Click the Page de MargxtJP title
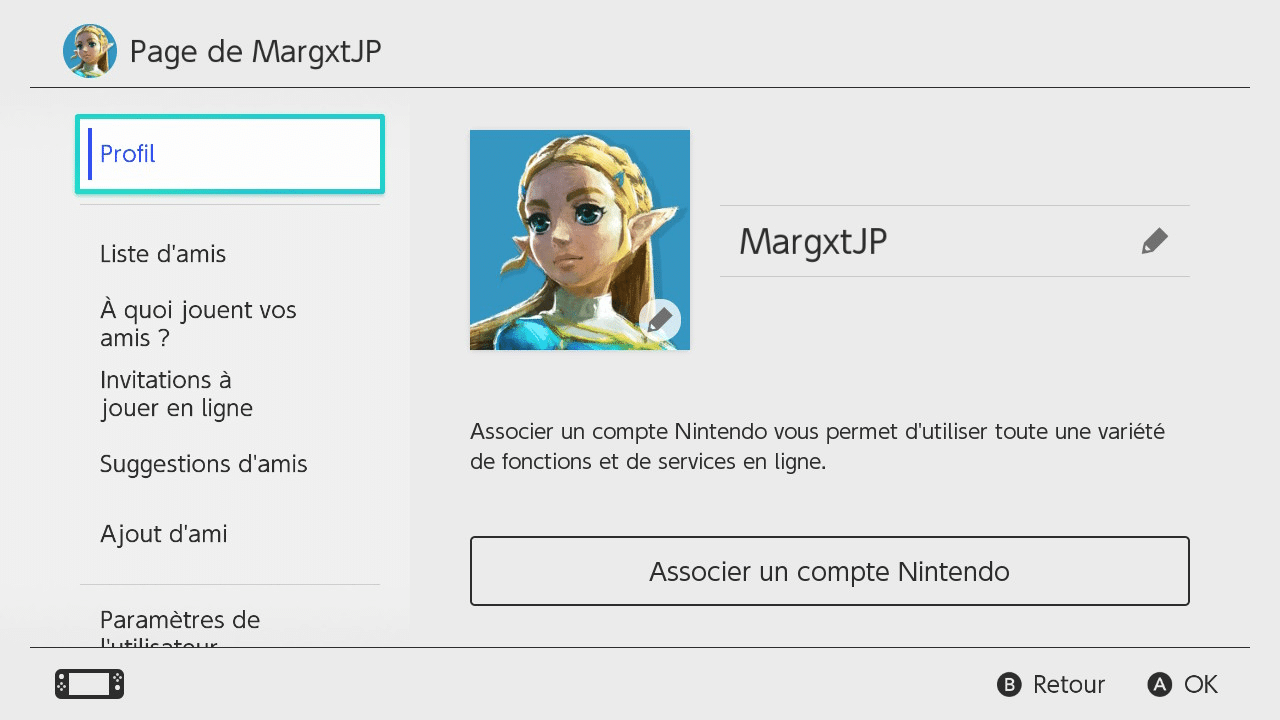The image size is (1280, 720). pyautogui.click(x=256, y=51)
